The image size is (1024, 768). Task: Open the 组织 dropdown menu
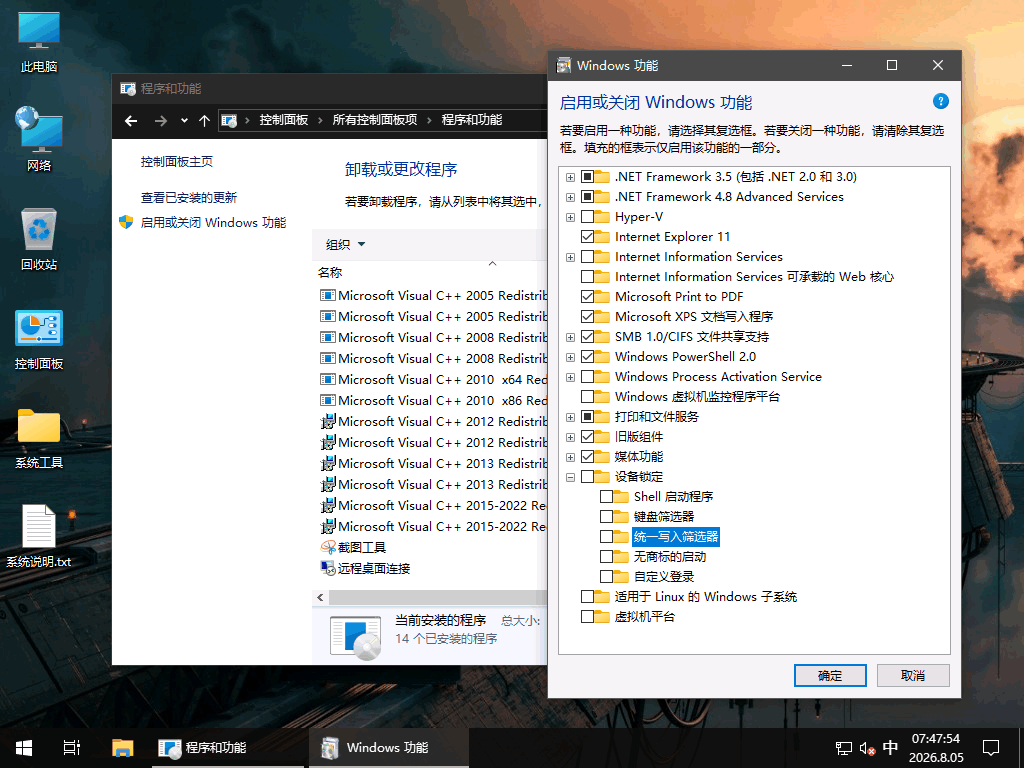[x=345, y=244]
